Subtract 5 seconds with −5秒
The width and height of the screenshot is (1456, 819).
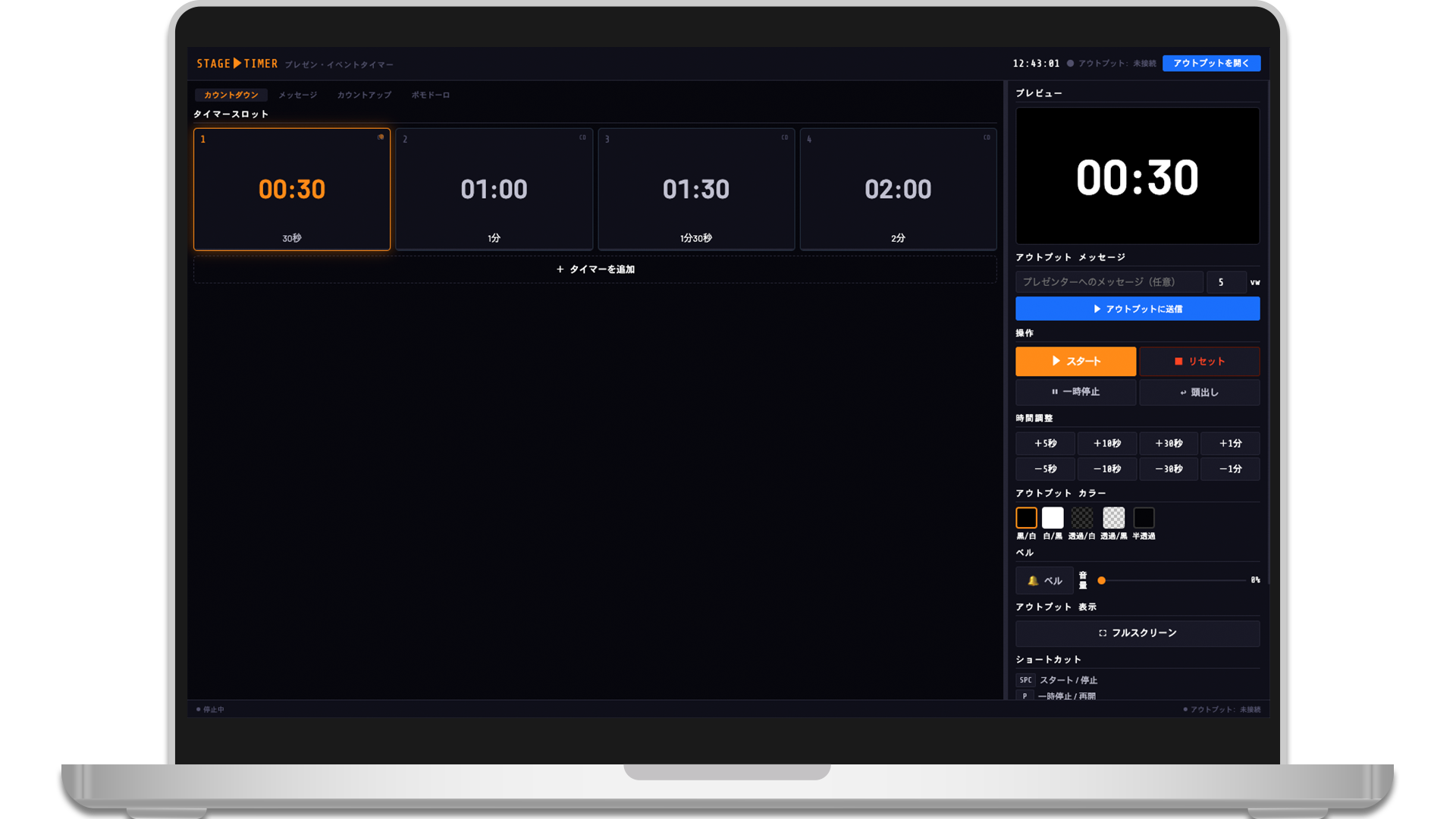[1045, 469]
